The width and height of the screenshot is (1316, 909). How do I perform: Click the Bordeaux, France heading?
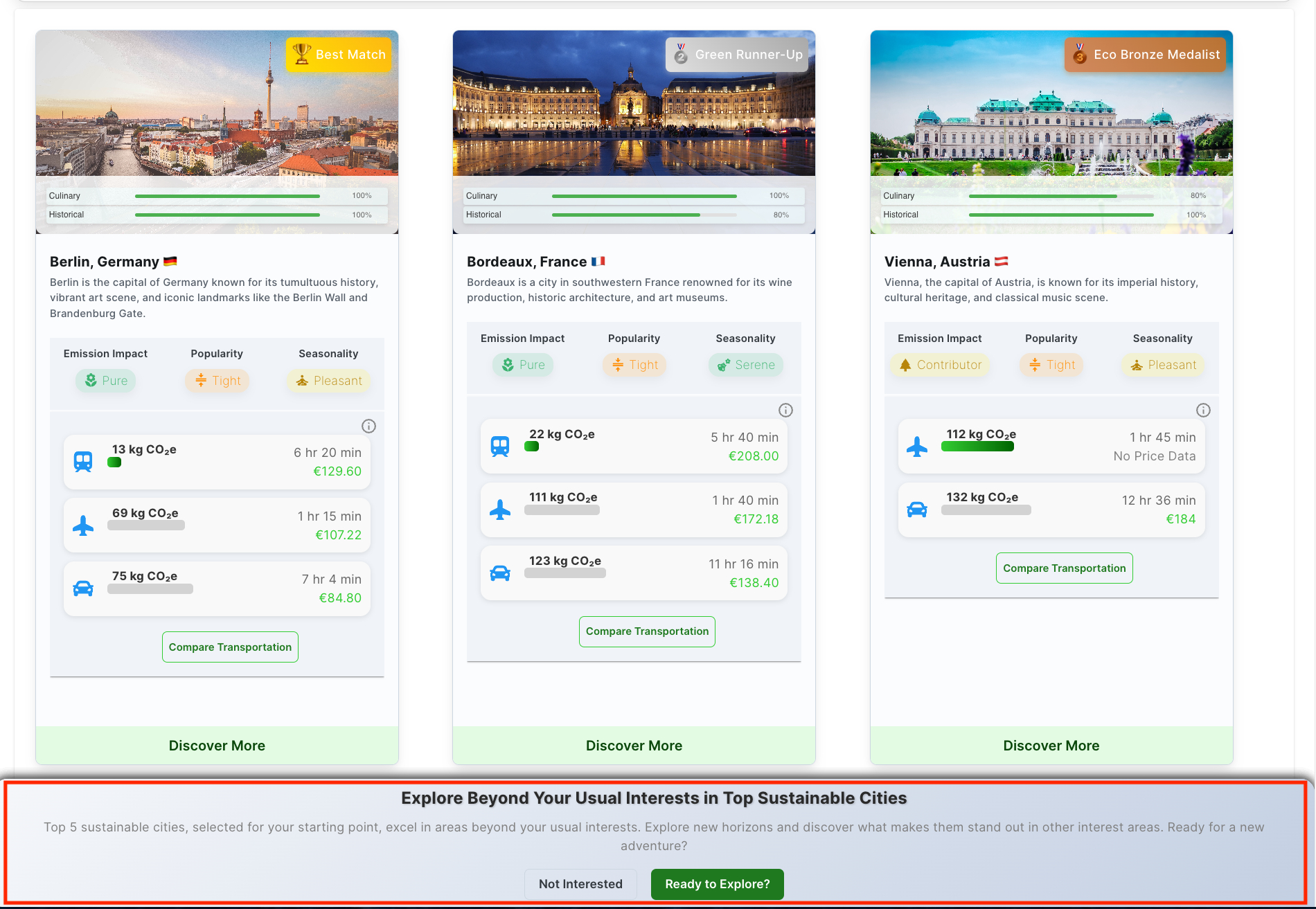coord(527,262)
